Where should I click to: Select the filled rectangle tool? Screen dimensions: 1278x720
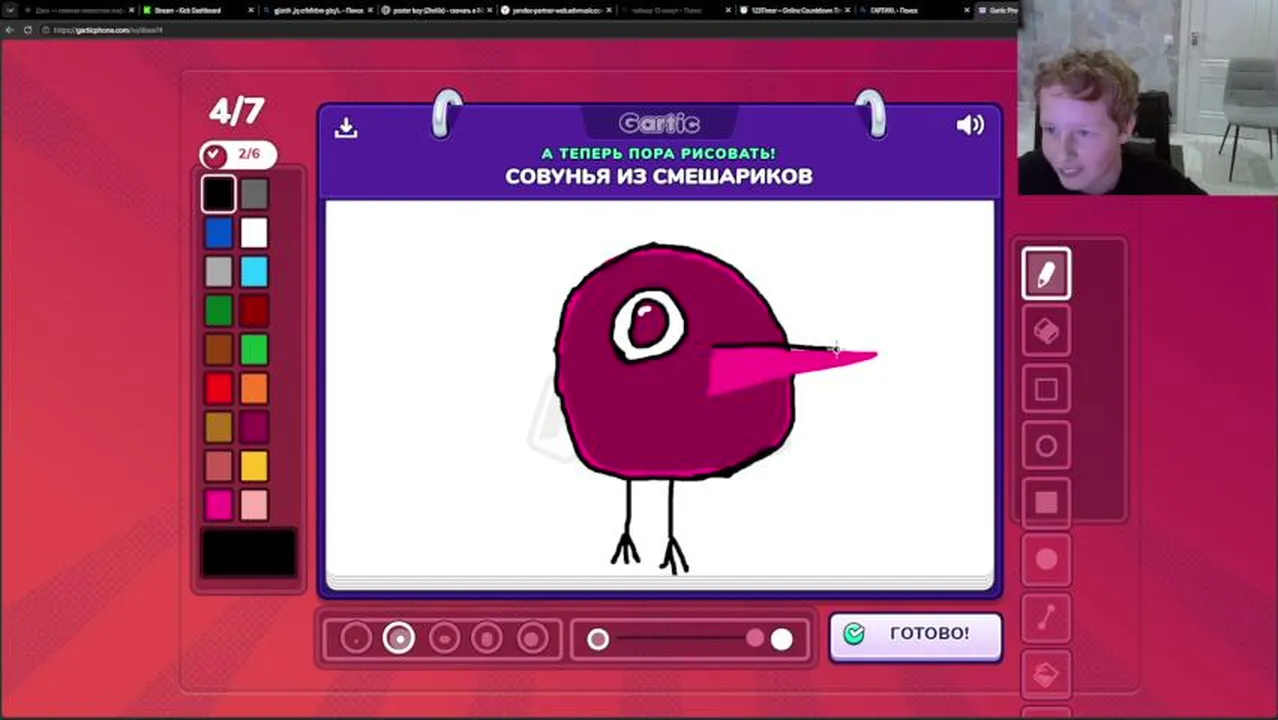coord(1046,503)
